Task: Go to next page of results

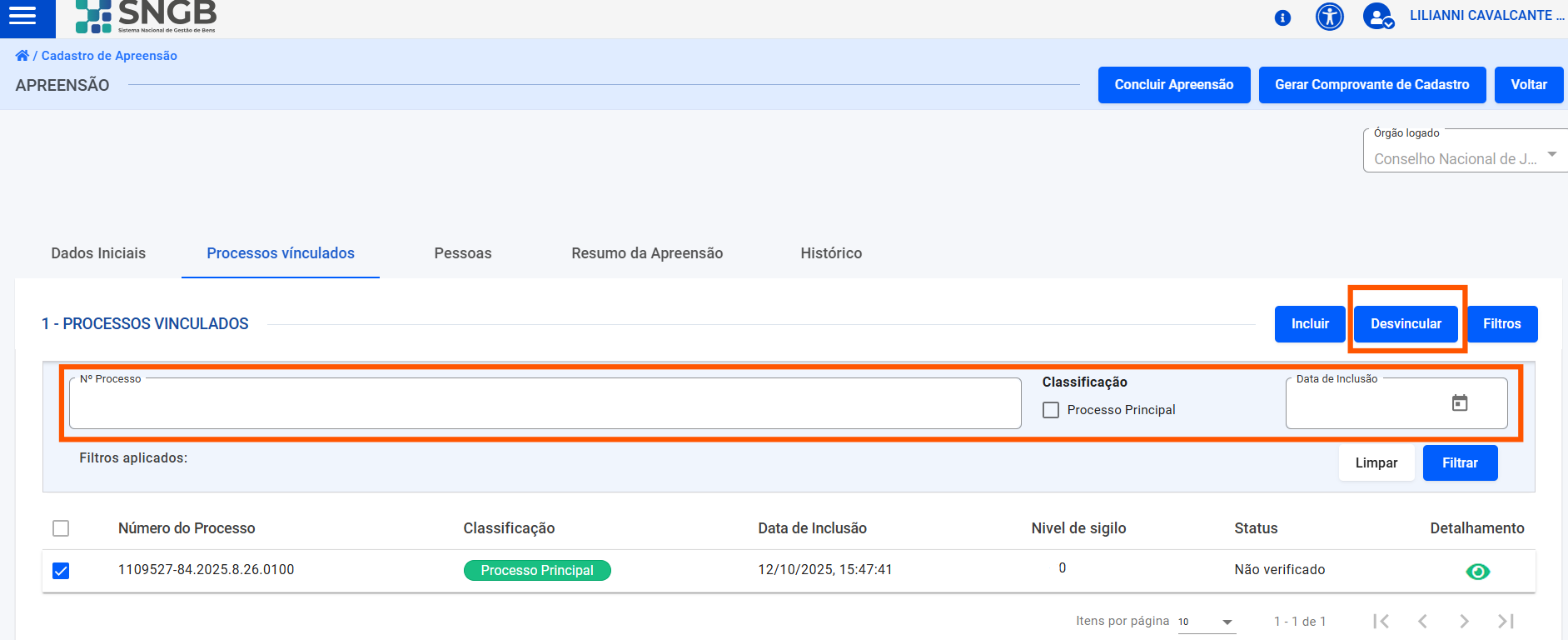Action: coord(1464,622)
